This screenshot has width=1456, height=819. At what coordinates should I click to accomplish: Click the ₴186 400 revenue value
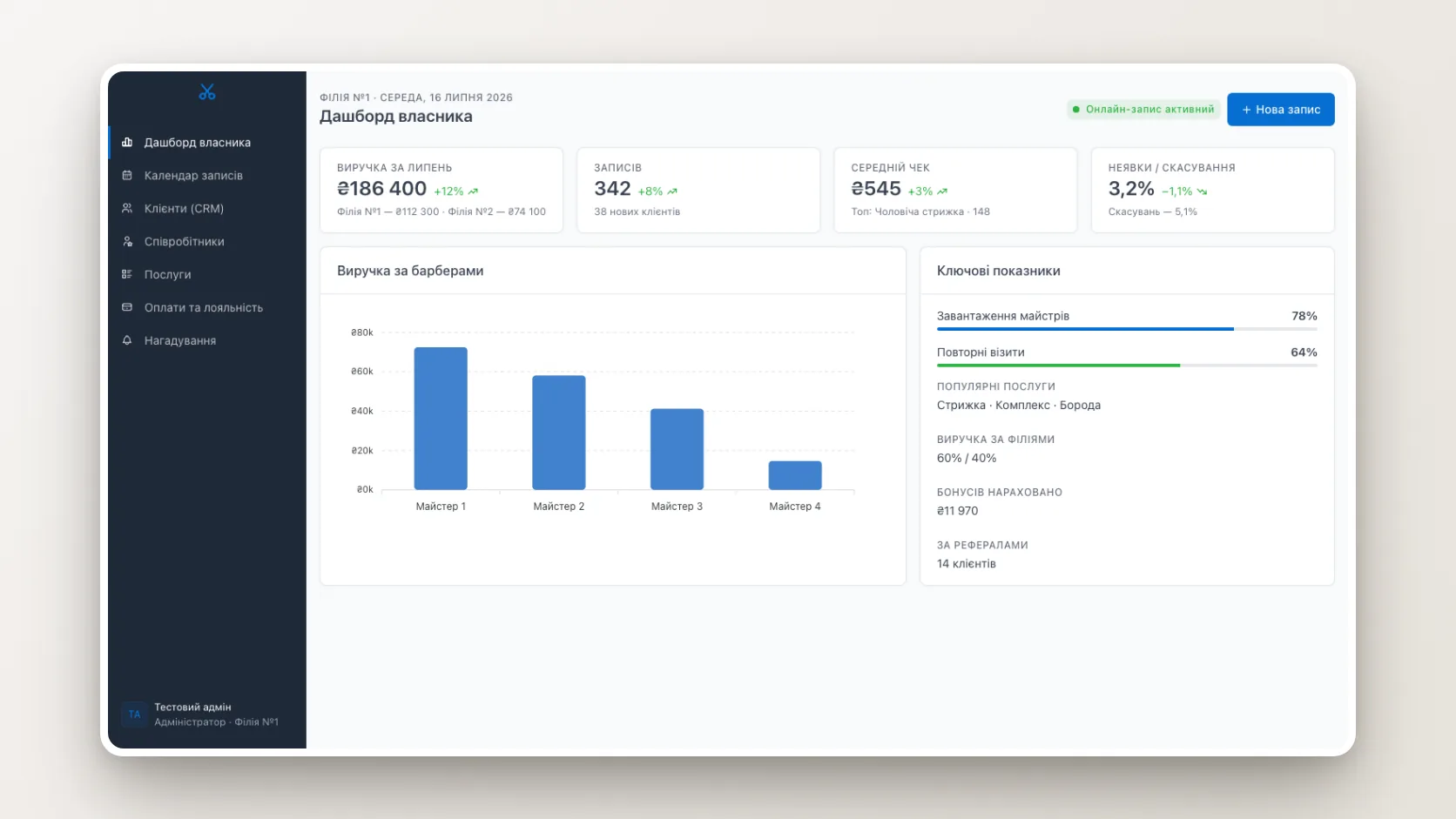click(381, 189)
